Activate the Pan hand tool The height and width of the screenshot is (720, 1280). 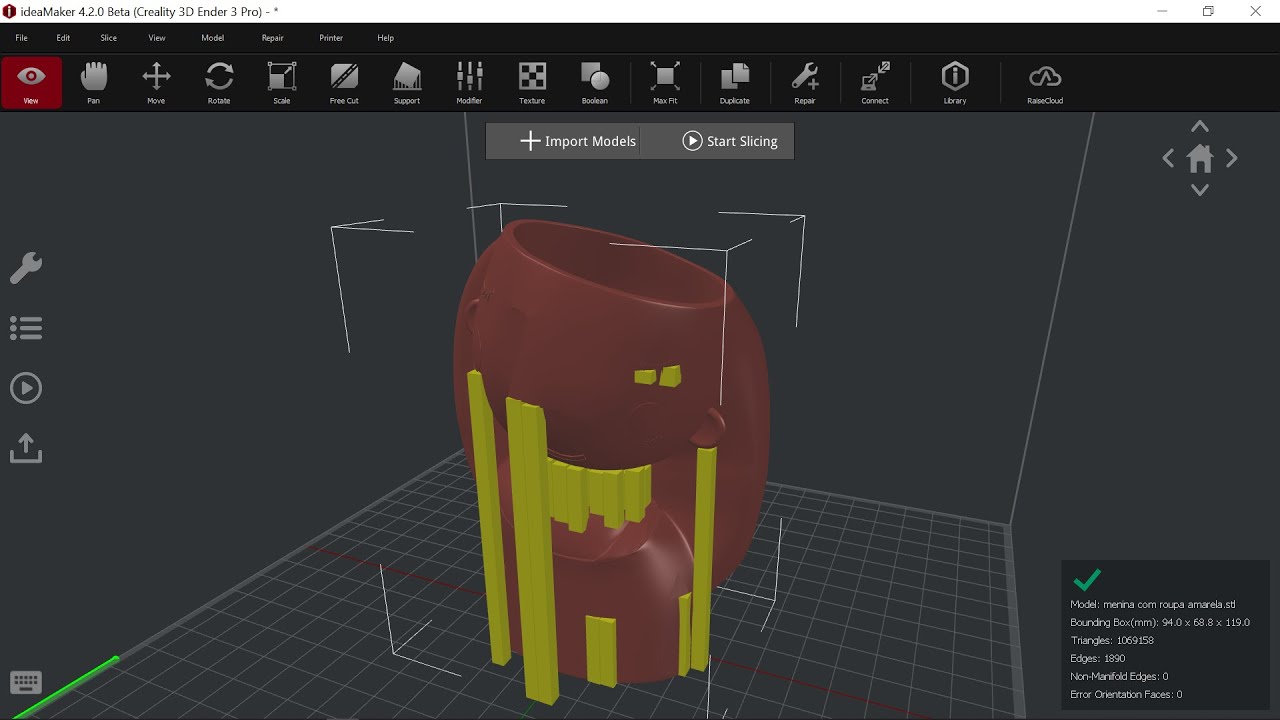[x=93, y=82]
